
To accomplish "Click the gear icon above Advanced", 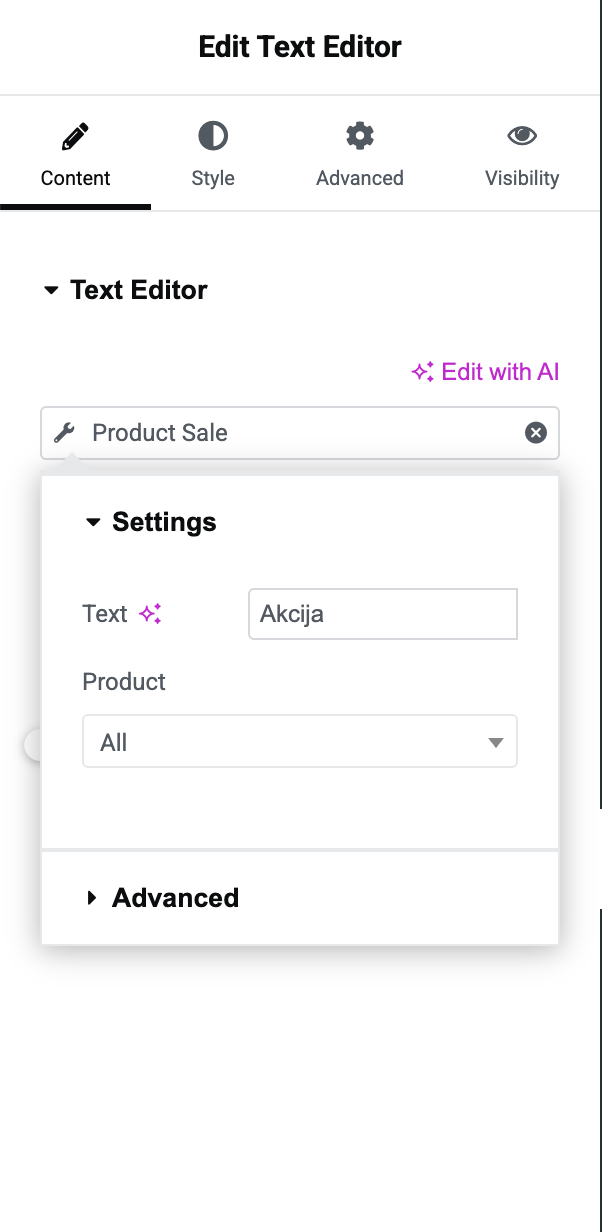I will 360,136.
